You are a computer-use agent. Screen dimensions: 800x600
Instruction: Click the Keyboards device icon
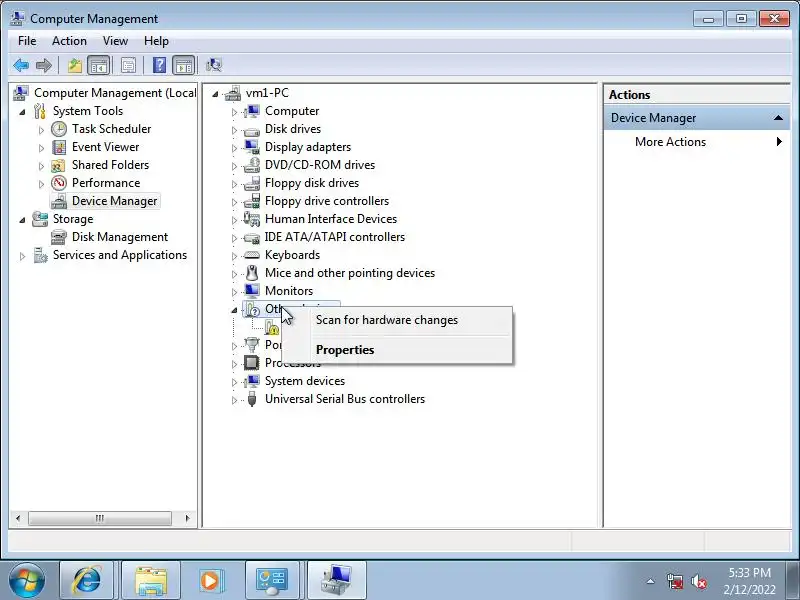click(252, 255)
